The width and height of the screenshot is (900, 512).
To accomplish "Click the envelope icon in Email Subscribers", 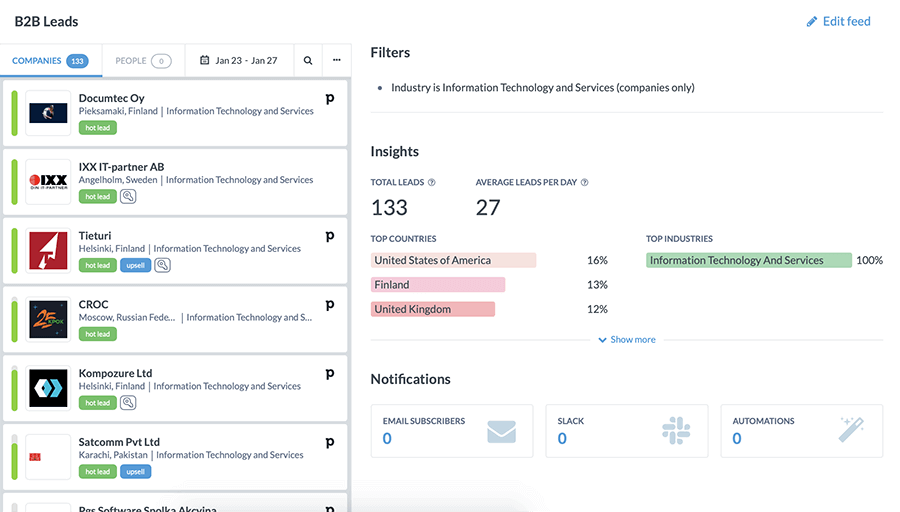I will [x=502, y=431].
